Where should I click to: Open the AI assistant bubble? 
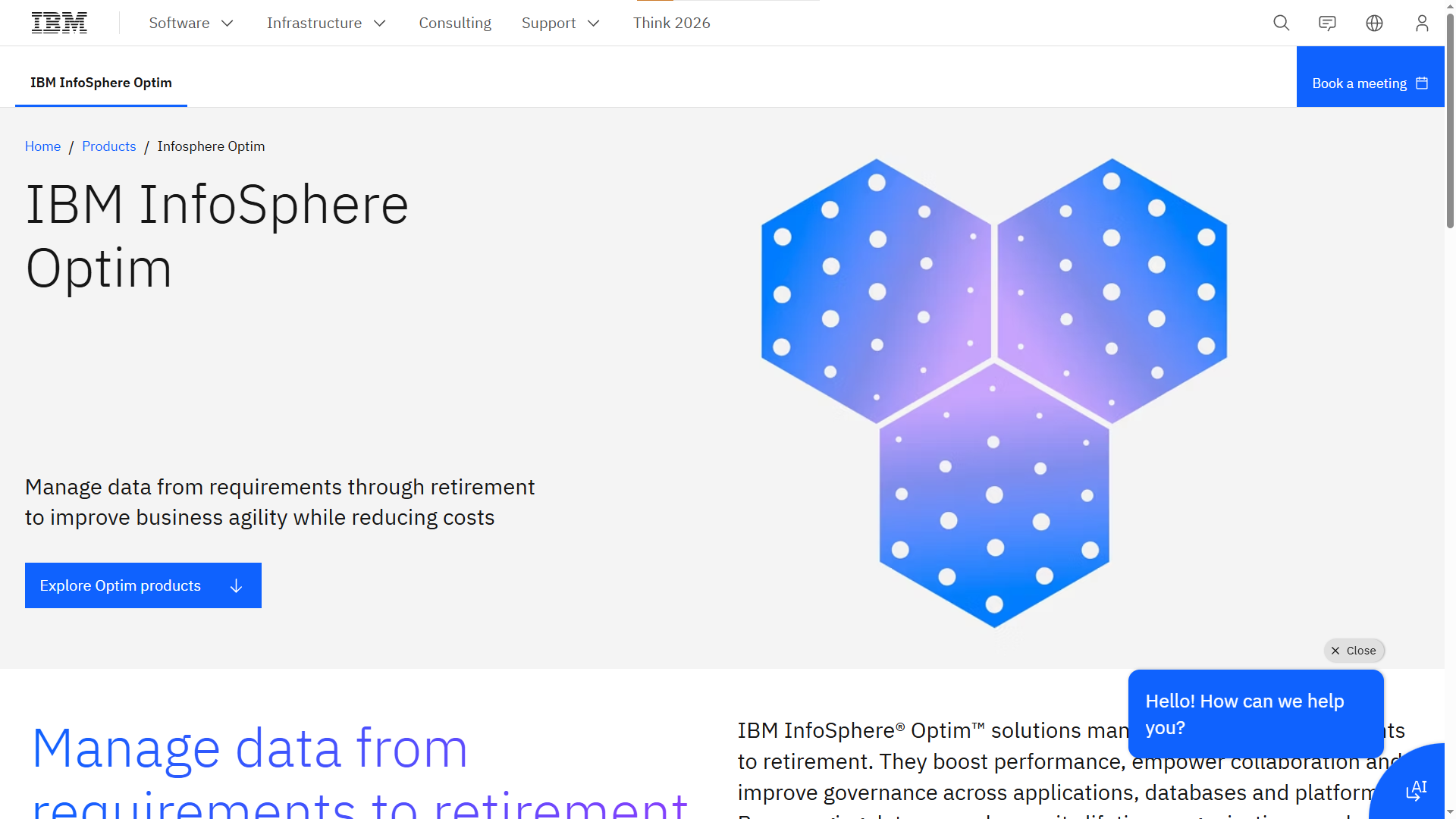tap(1417, 791)
